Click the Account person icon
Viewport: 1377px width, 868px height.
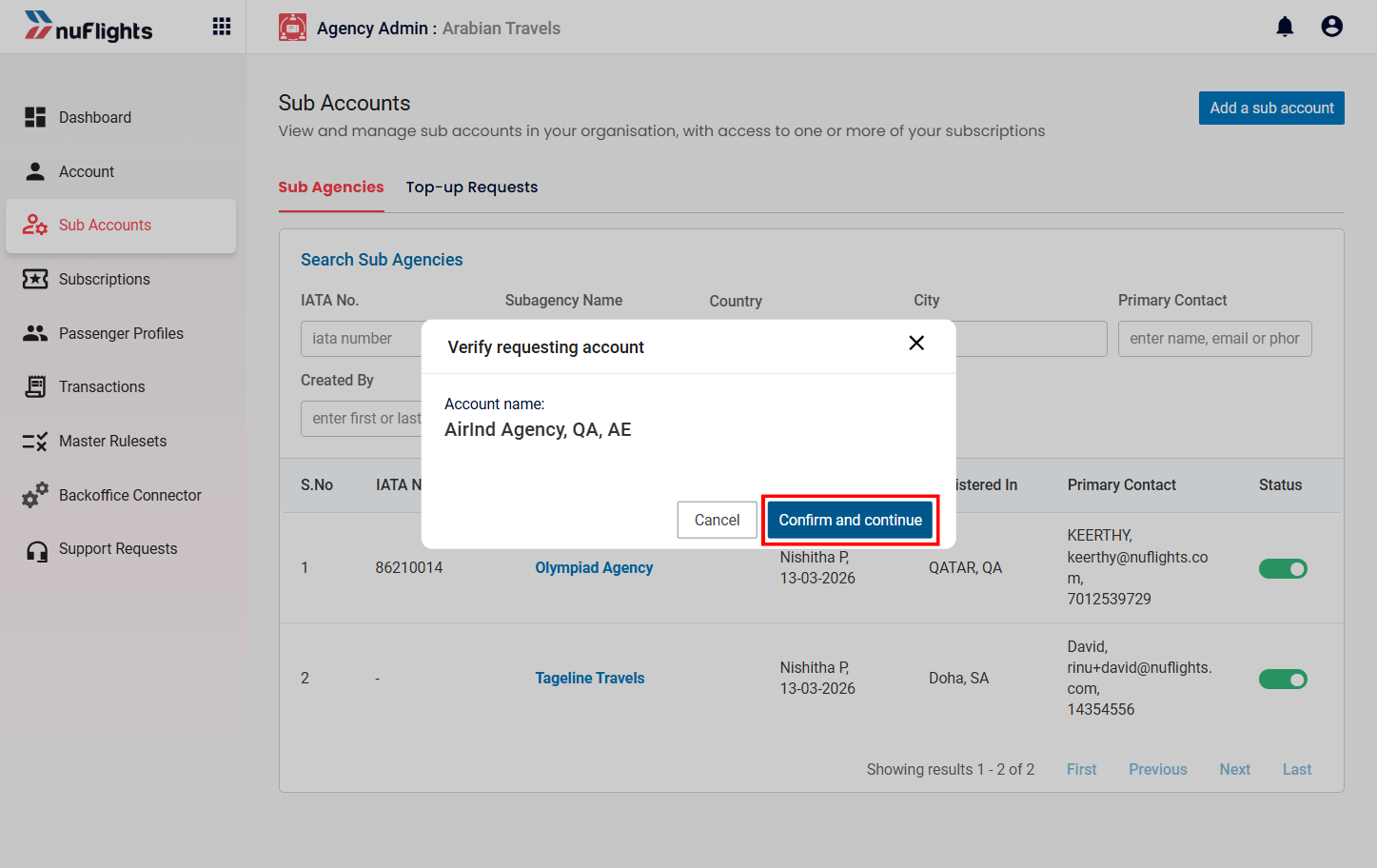(x=35, y=171)
